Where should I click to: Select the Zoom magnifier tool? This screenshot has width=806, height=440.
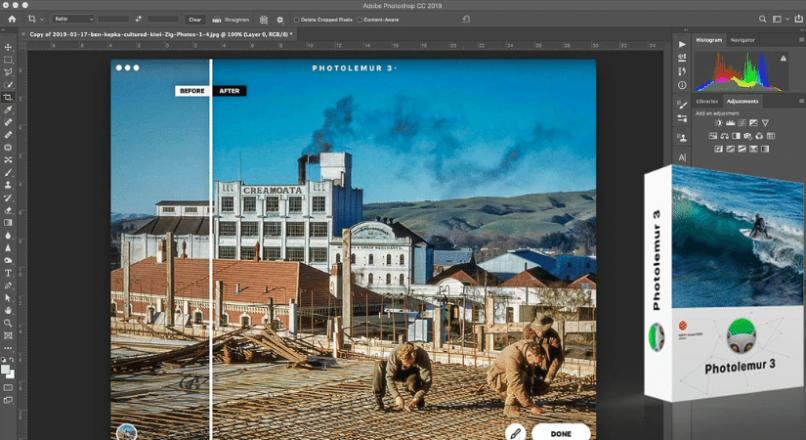pos(8,323)
